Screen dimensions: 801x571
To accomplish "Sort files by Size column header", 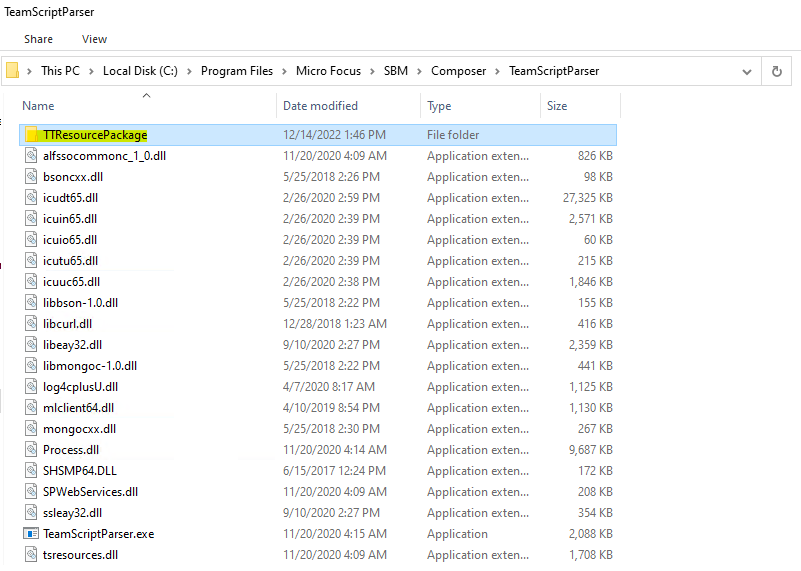I will point(557,106).
